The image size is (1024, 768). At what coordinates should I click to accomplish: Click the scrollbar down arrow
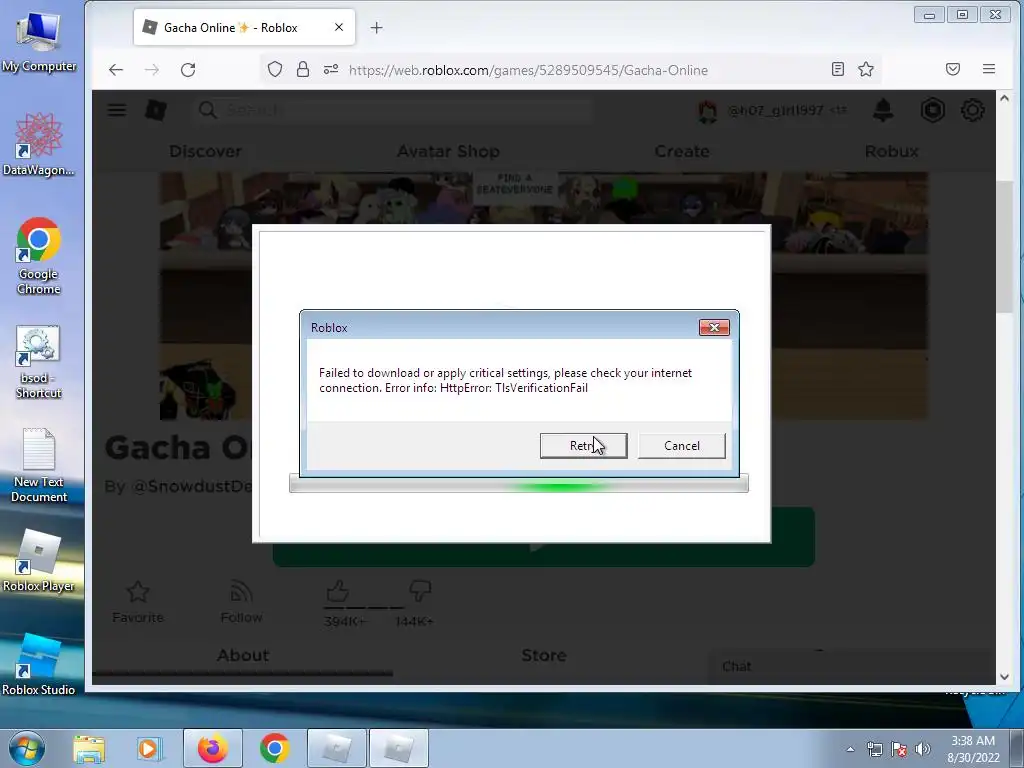(x=1004, y=677)
